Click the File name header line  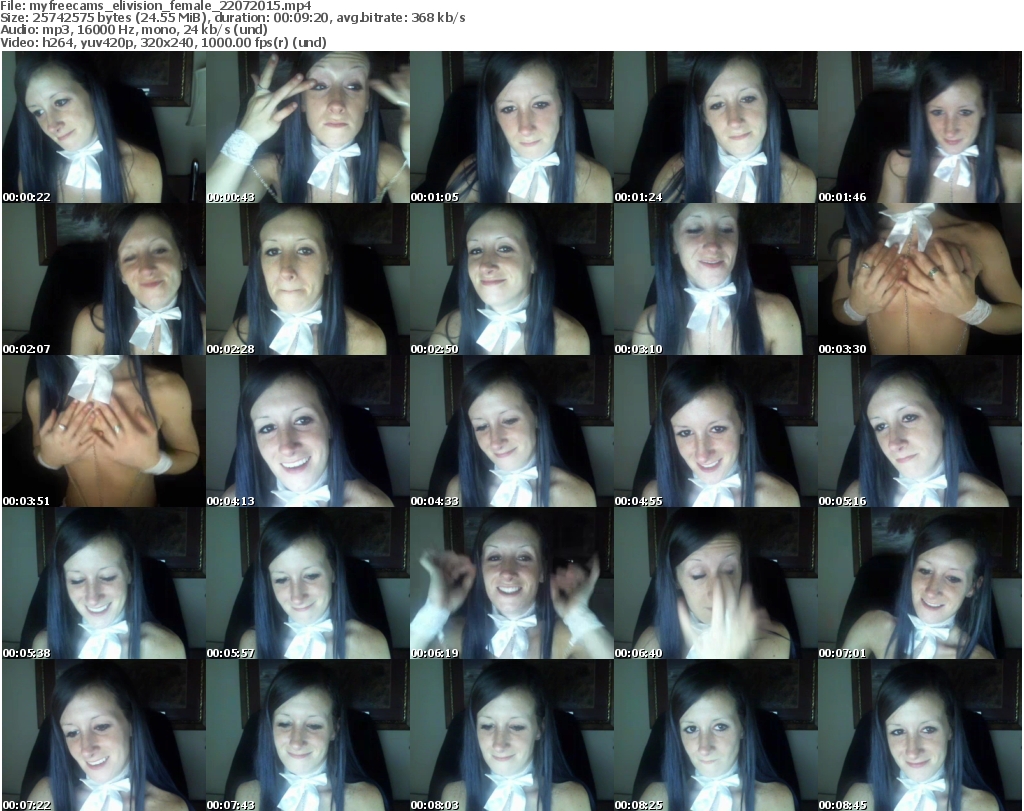[156, 6]
